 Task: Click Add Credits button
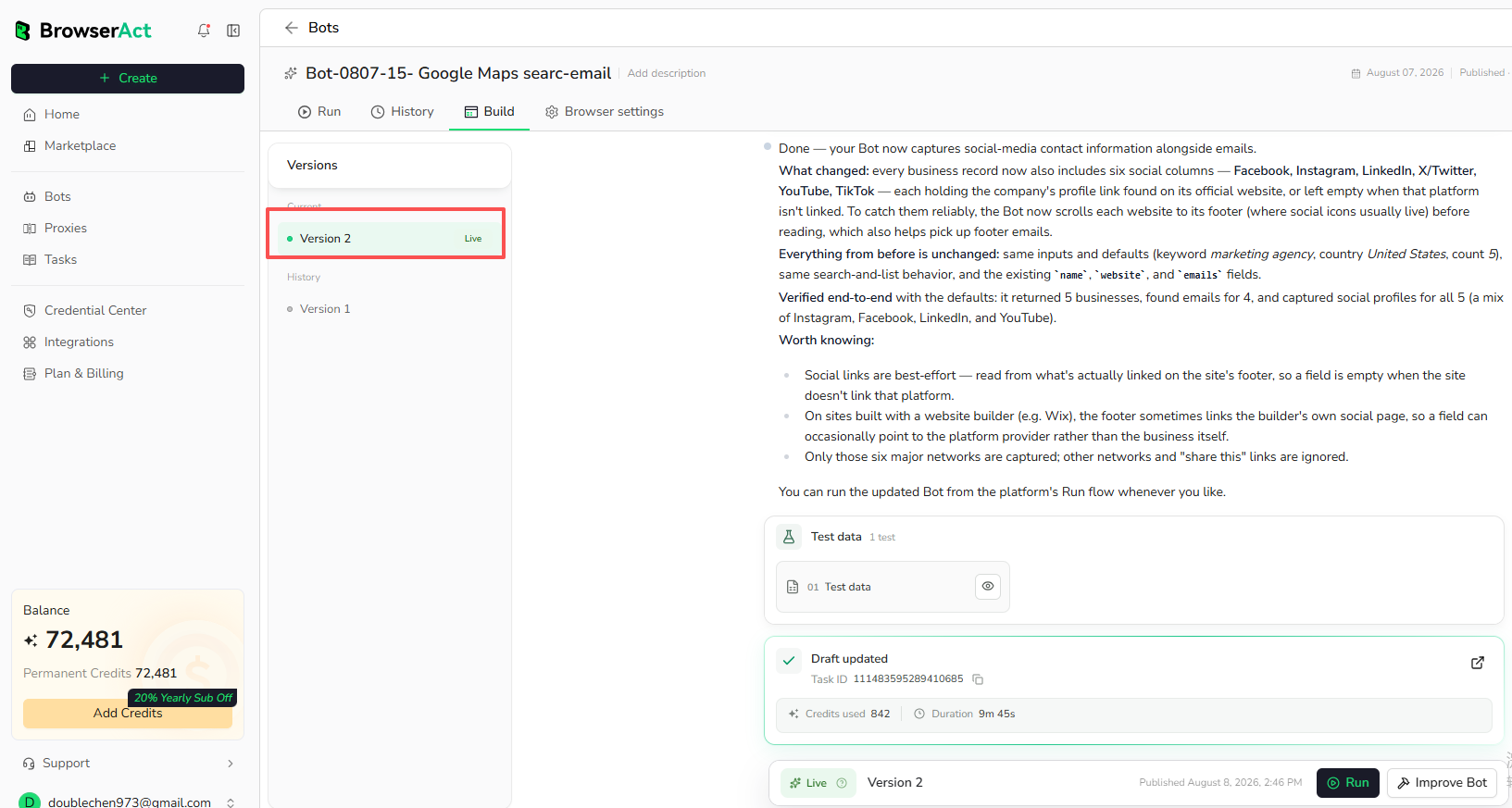coord(128,714)
